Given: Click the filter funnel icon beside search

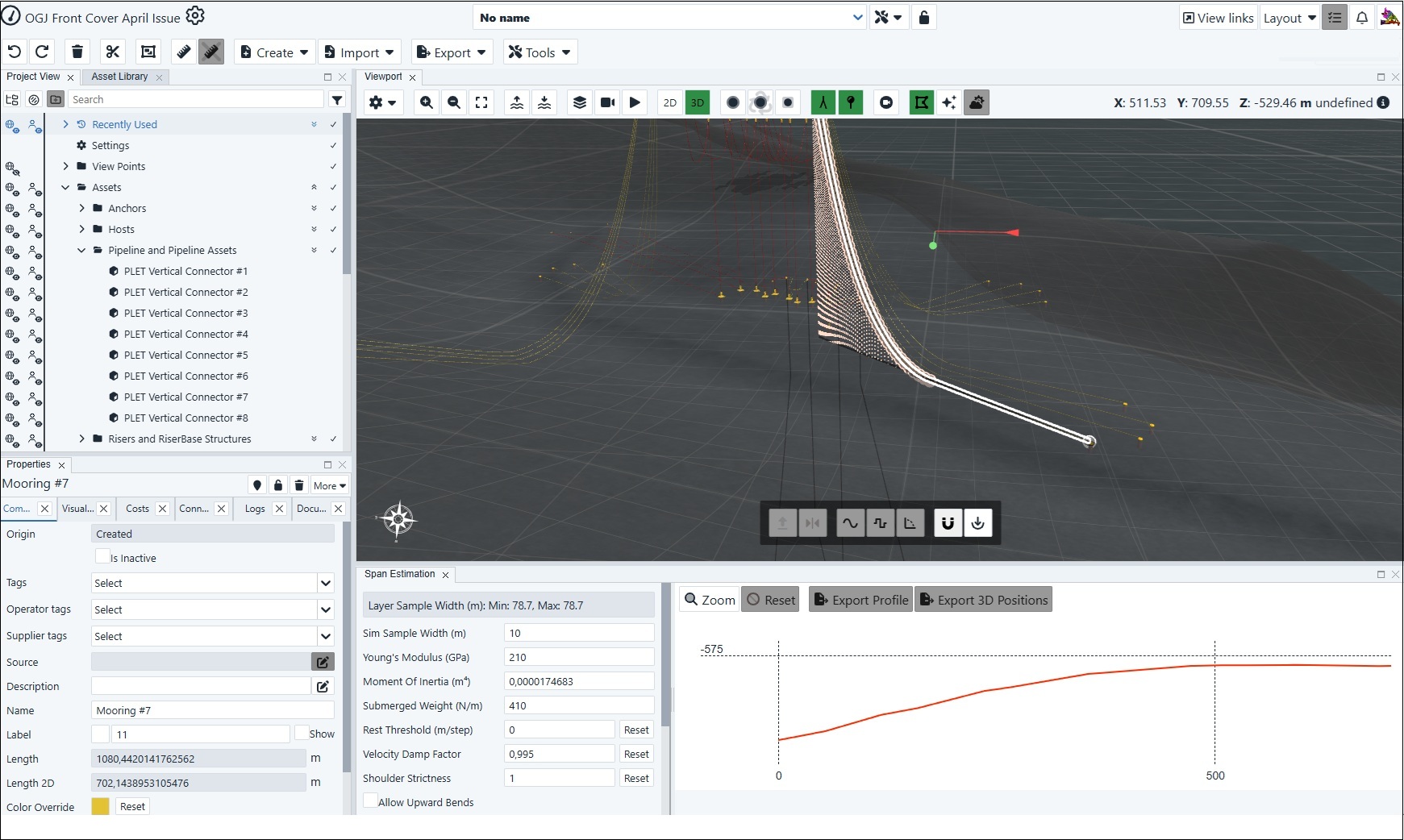Looking at the screenshot, I should (x=337, y=100).
